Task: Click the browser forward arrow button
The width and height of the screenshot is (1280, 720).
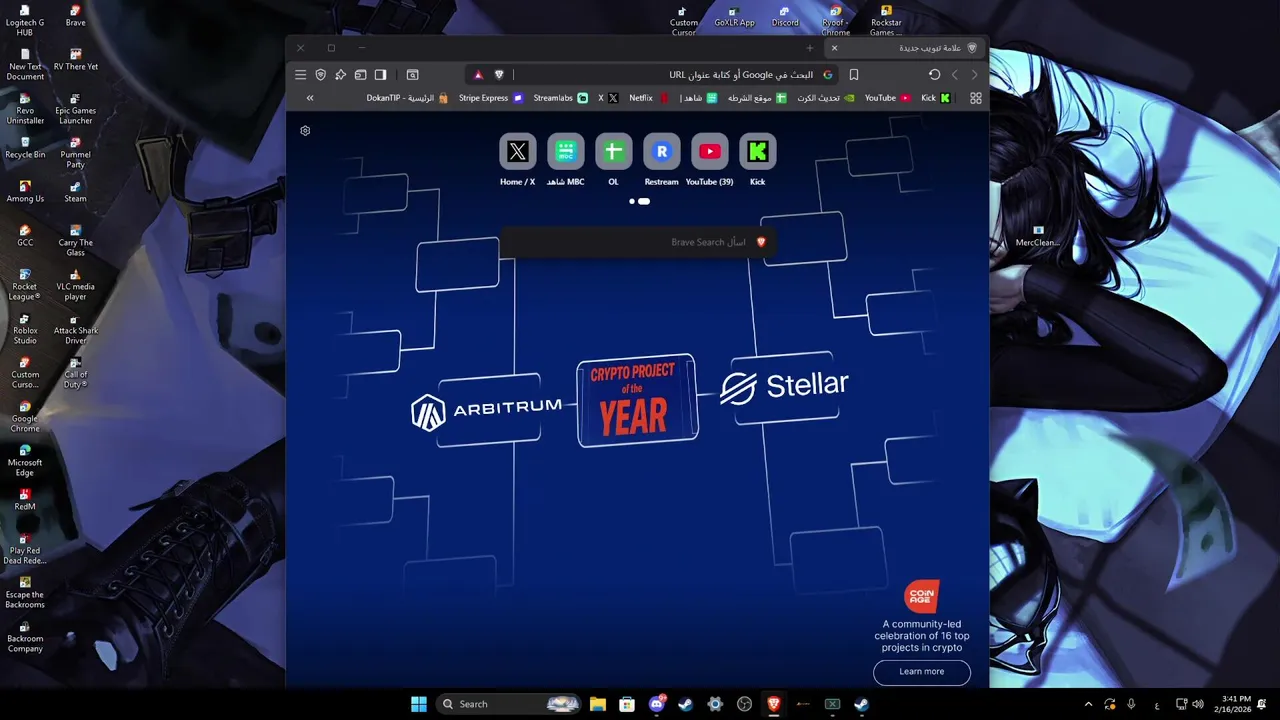Action: tap(975, 75)
